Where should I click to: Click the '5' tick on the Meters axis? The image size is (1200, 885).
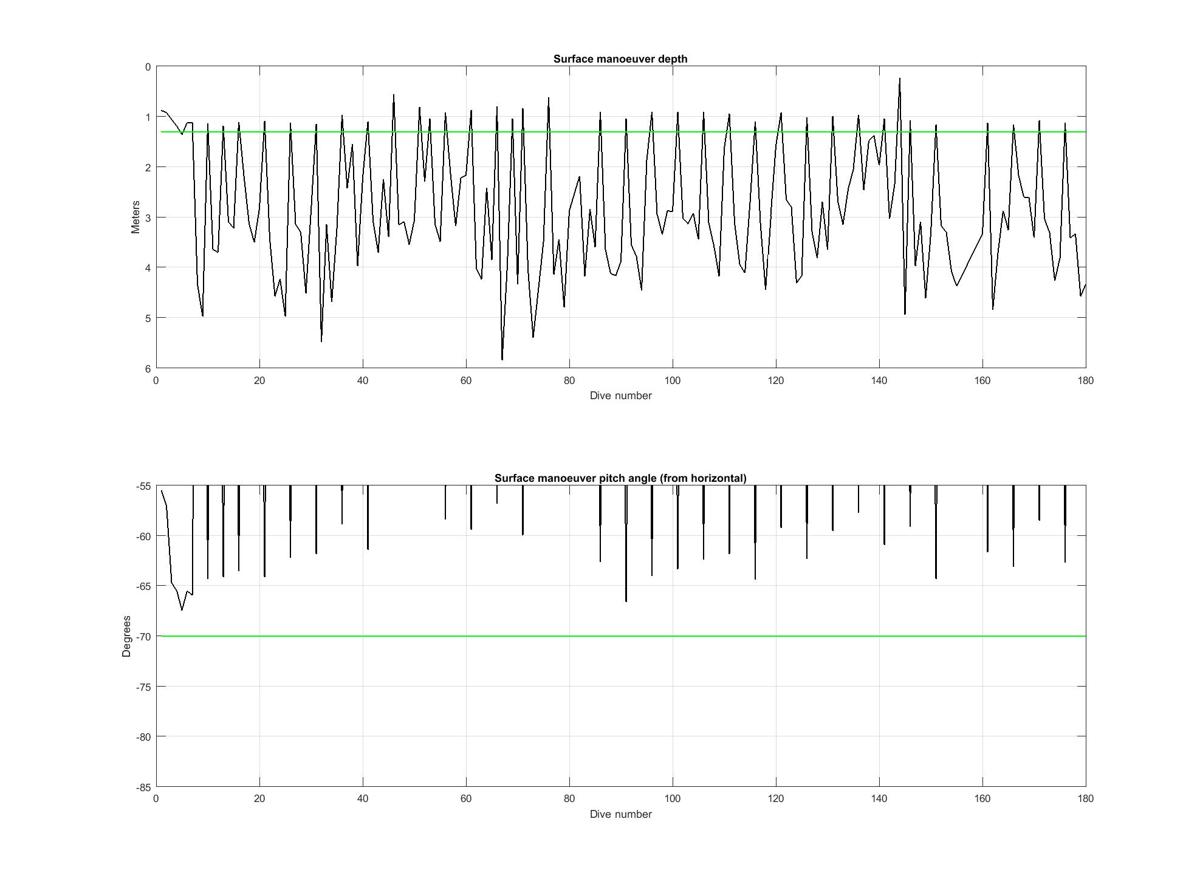click(x=148, y=318)
